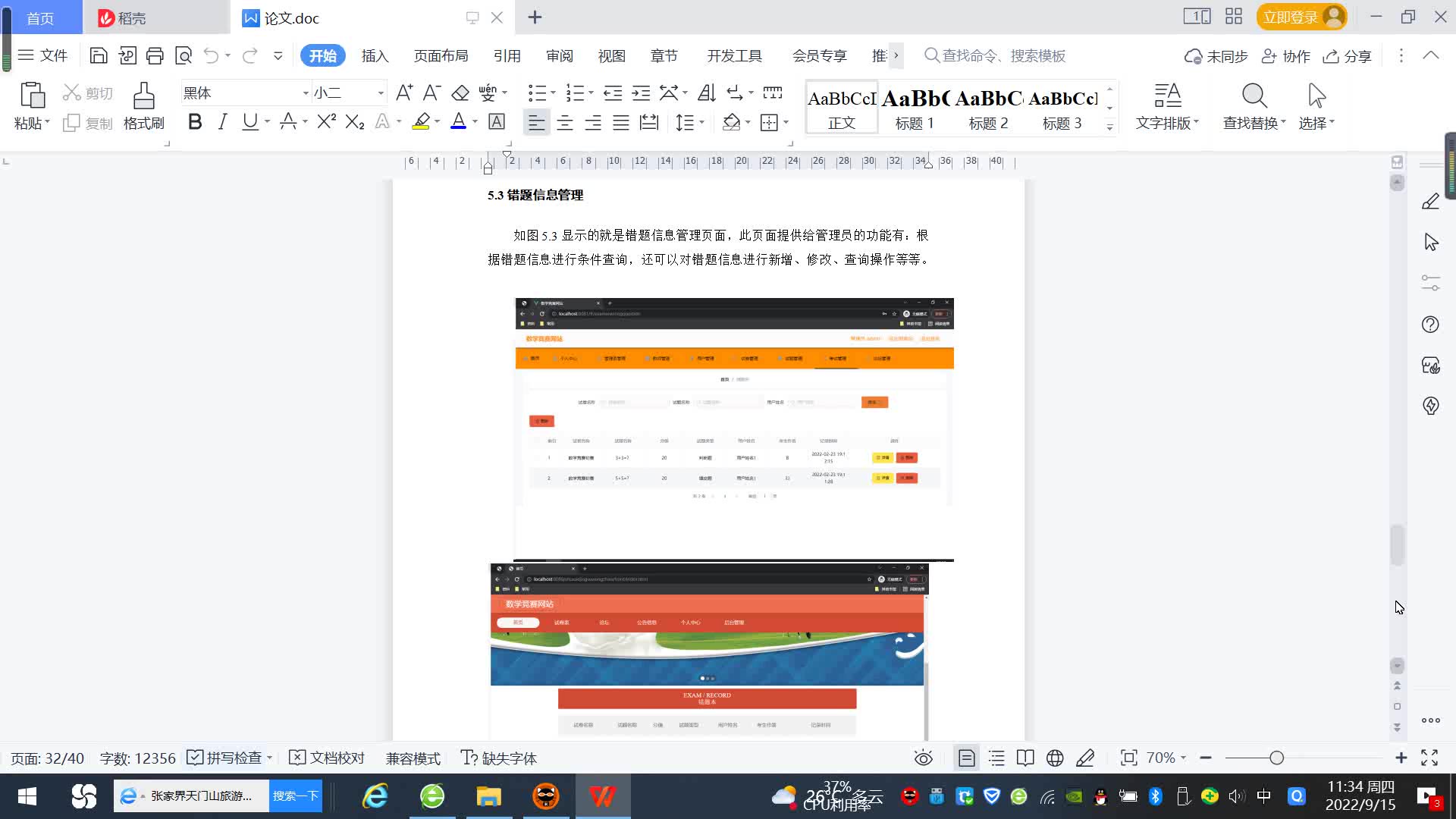Toggle bold formatting
The height and width of the screenshot is (819, 1456).
tap(195, 122)
